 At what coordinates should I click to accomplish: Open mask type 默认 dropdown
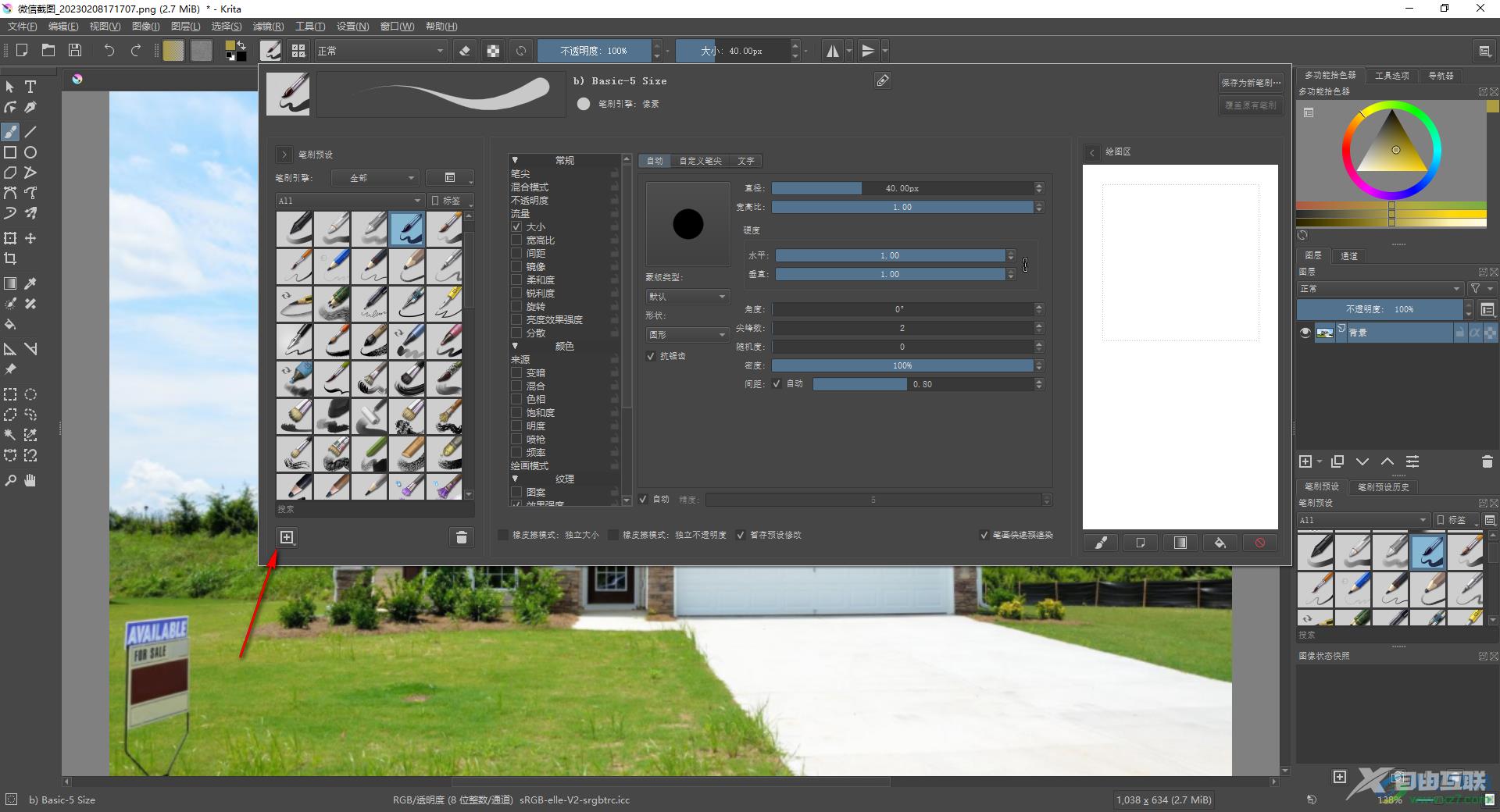[x=687, y=297]
